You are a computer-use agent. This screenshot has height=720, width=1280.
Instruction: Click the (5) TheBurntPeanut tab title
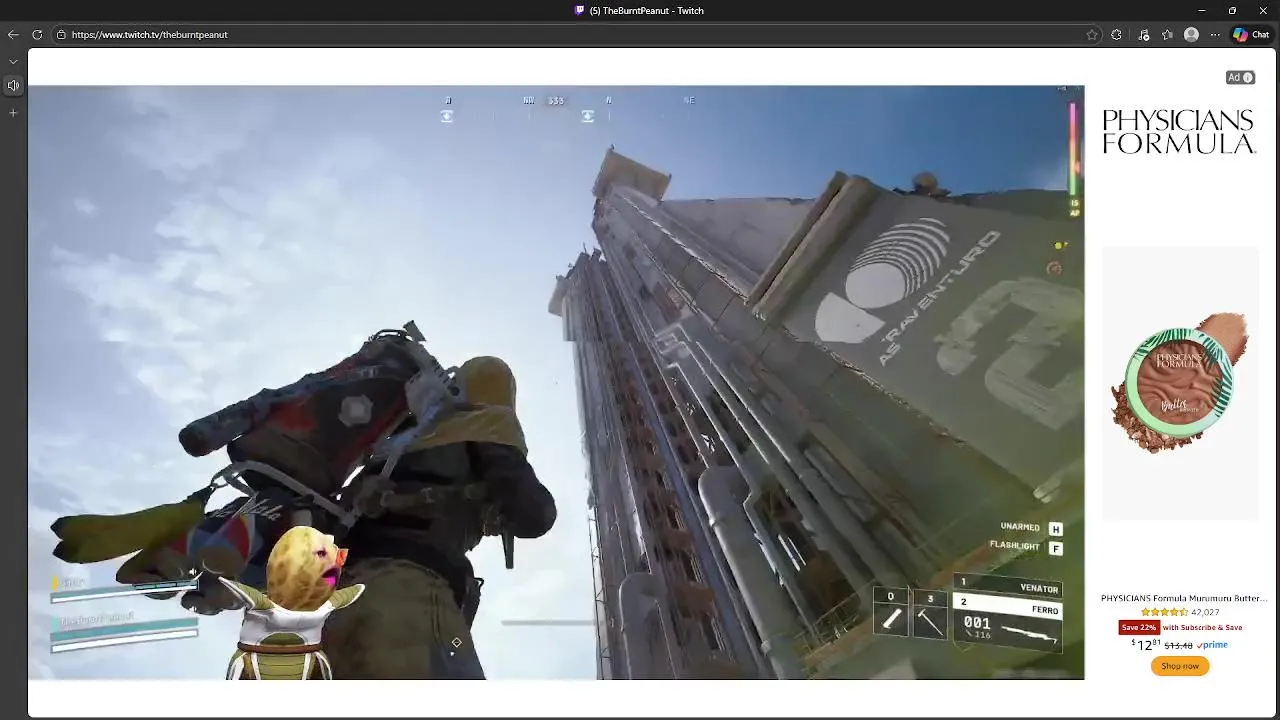click(646, 10)
